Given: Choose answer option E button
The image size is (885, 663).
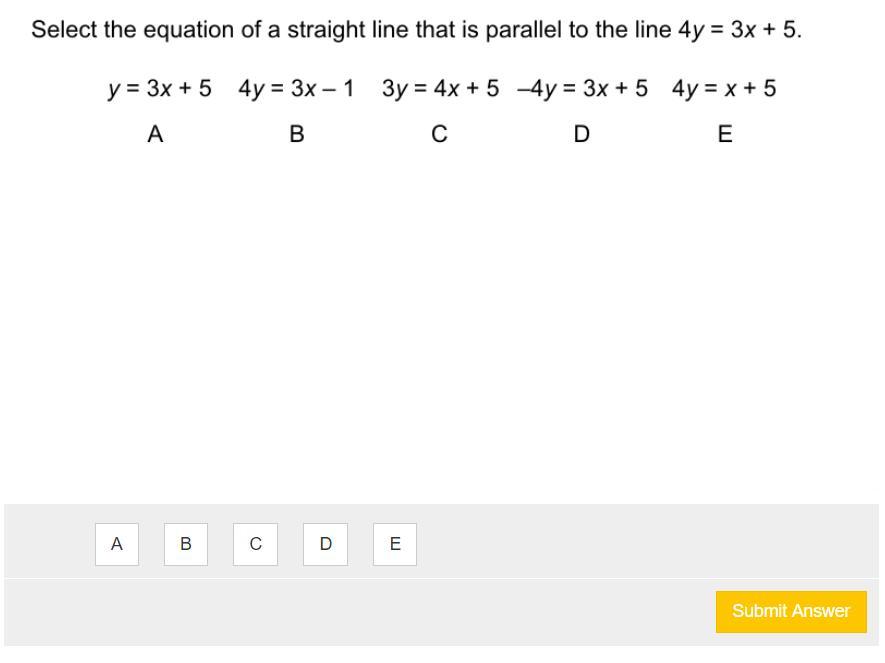Looking at the screenshot, I should click(x=395, y=544).
